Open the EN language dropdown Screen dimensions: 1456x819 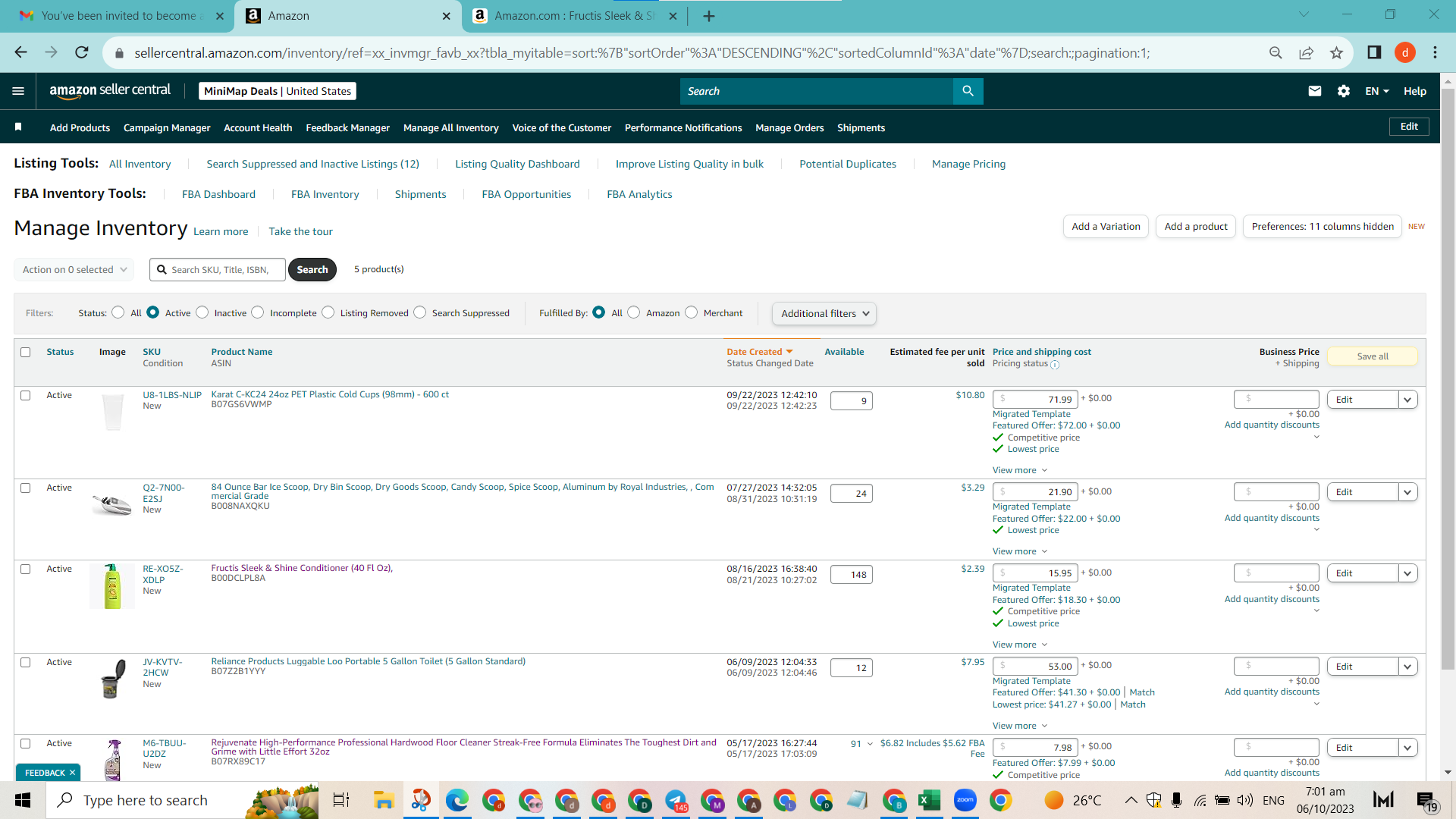point(1377,91)
